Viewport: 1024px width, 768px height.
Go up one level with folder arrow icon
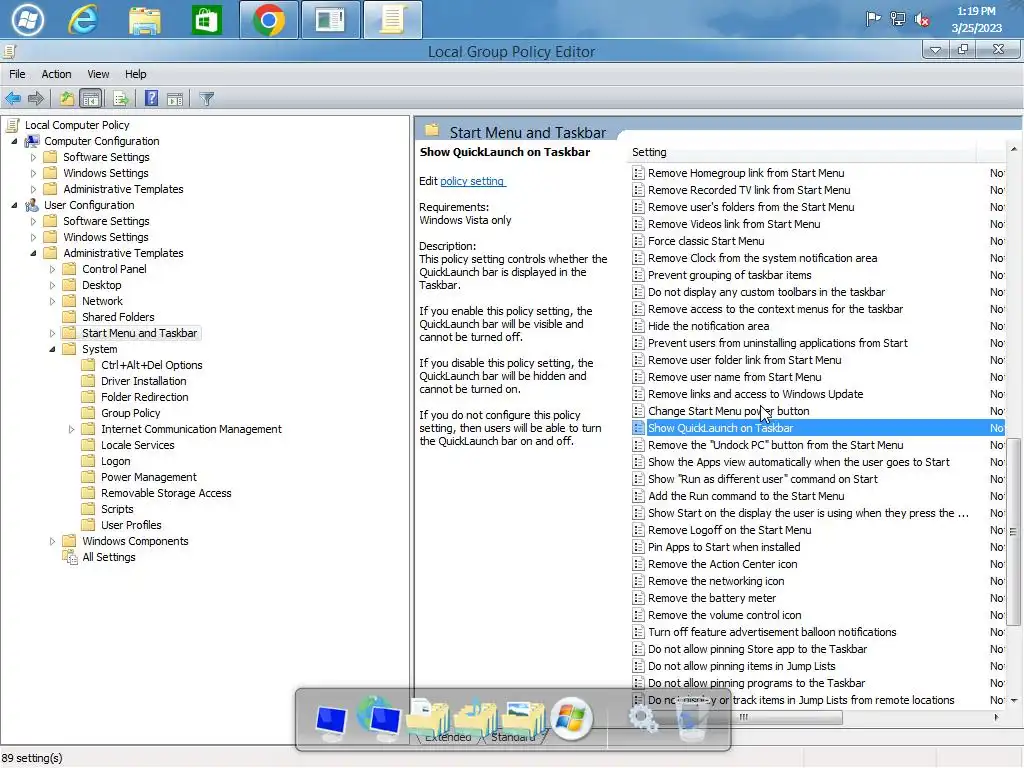pyautogui.click(x=67, y=99)
